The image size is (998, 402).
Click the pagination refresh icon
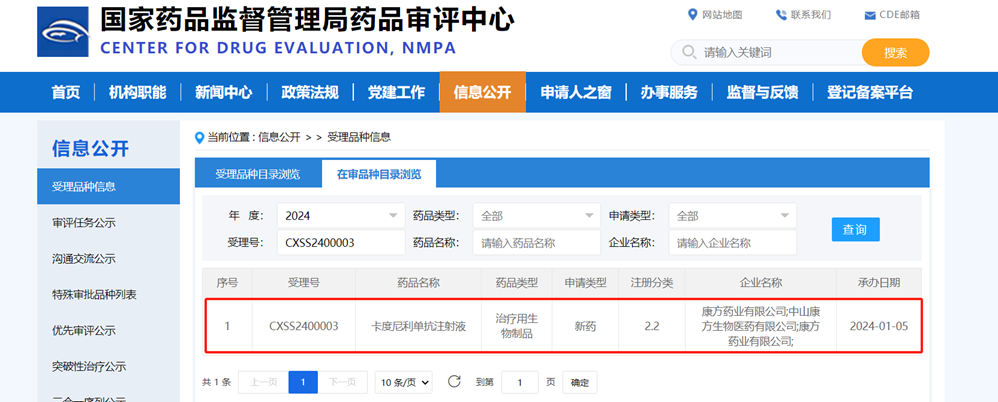[x=454, y=382]
